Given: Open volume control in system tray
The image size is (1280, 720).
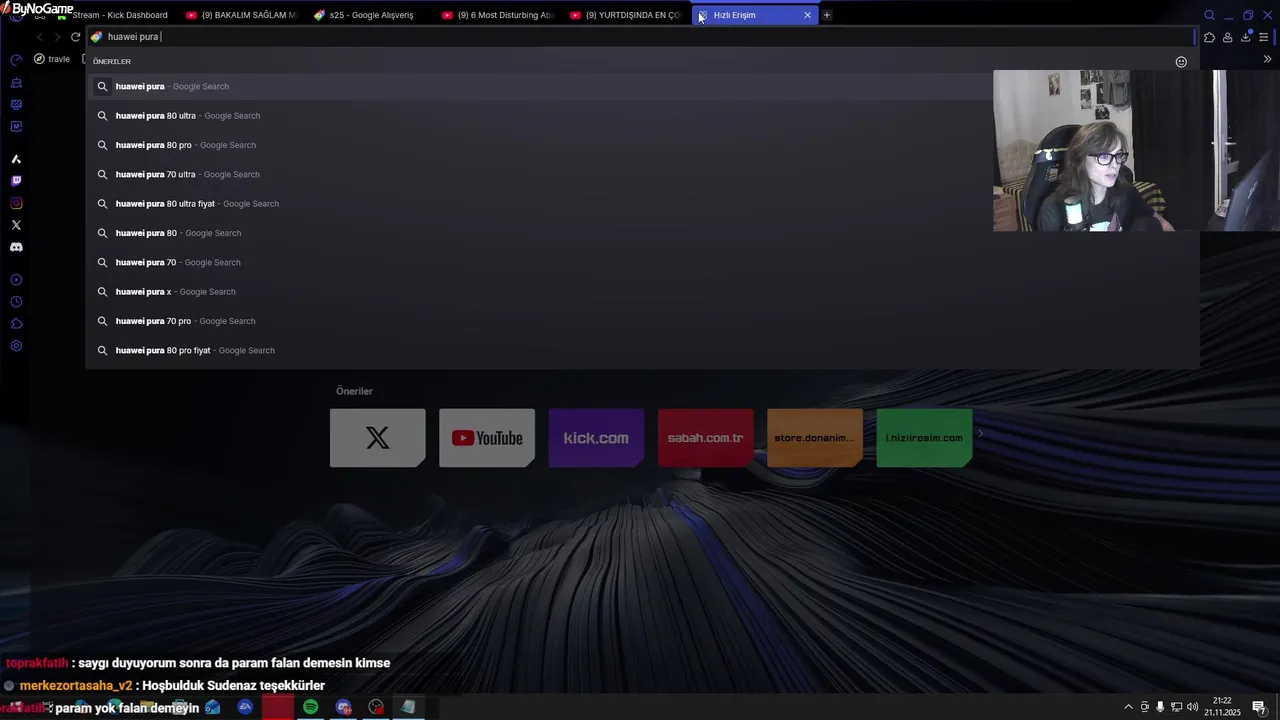Looking at the screenshot, I should tap(1192, 707).
